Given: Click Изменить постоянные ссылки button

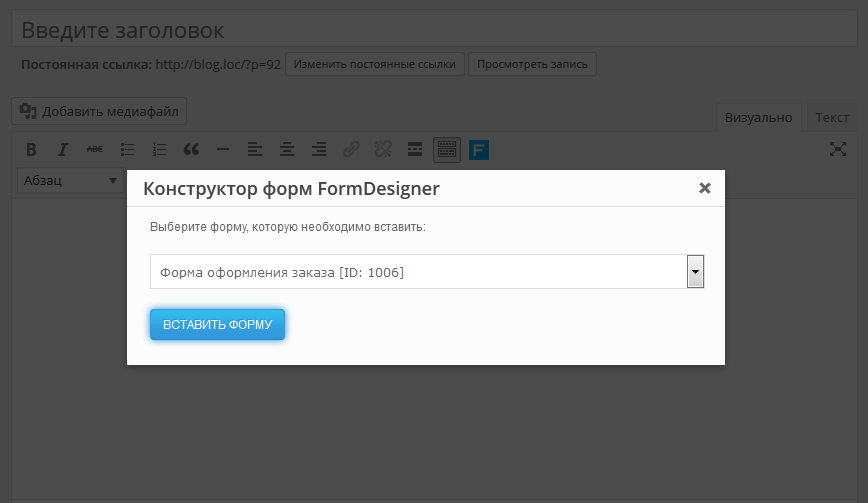Looking at the screenshot, I should pos(375,64).
